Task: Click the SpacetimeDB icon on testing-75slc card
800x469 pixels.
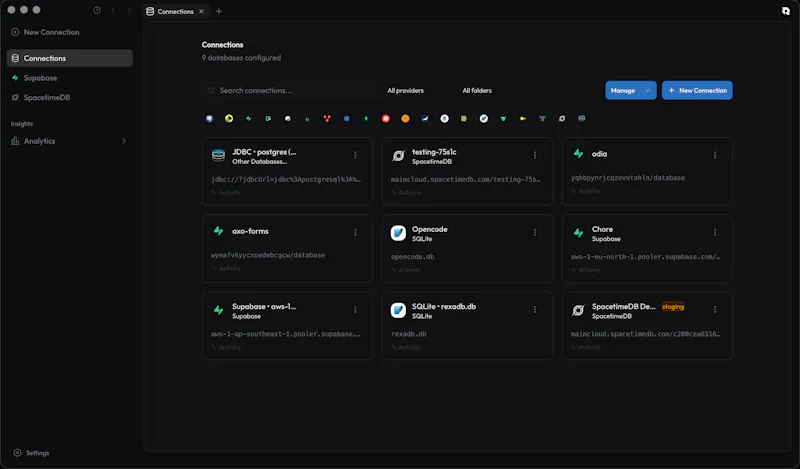Action: (398, 156)
